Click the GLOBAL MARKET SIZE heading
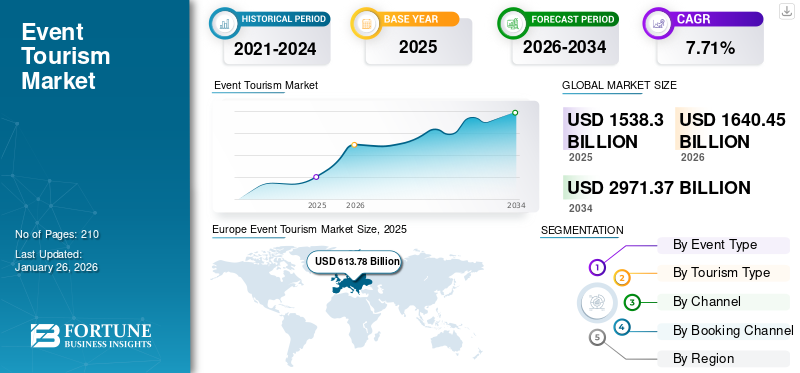 point(619,86)
